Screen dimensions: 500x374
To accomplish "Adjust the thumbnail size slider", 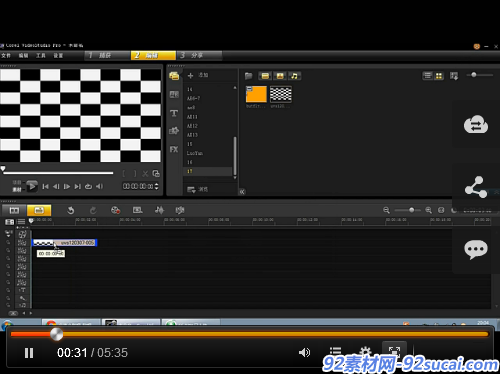I will [x=474, y=75].
